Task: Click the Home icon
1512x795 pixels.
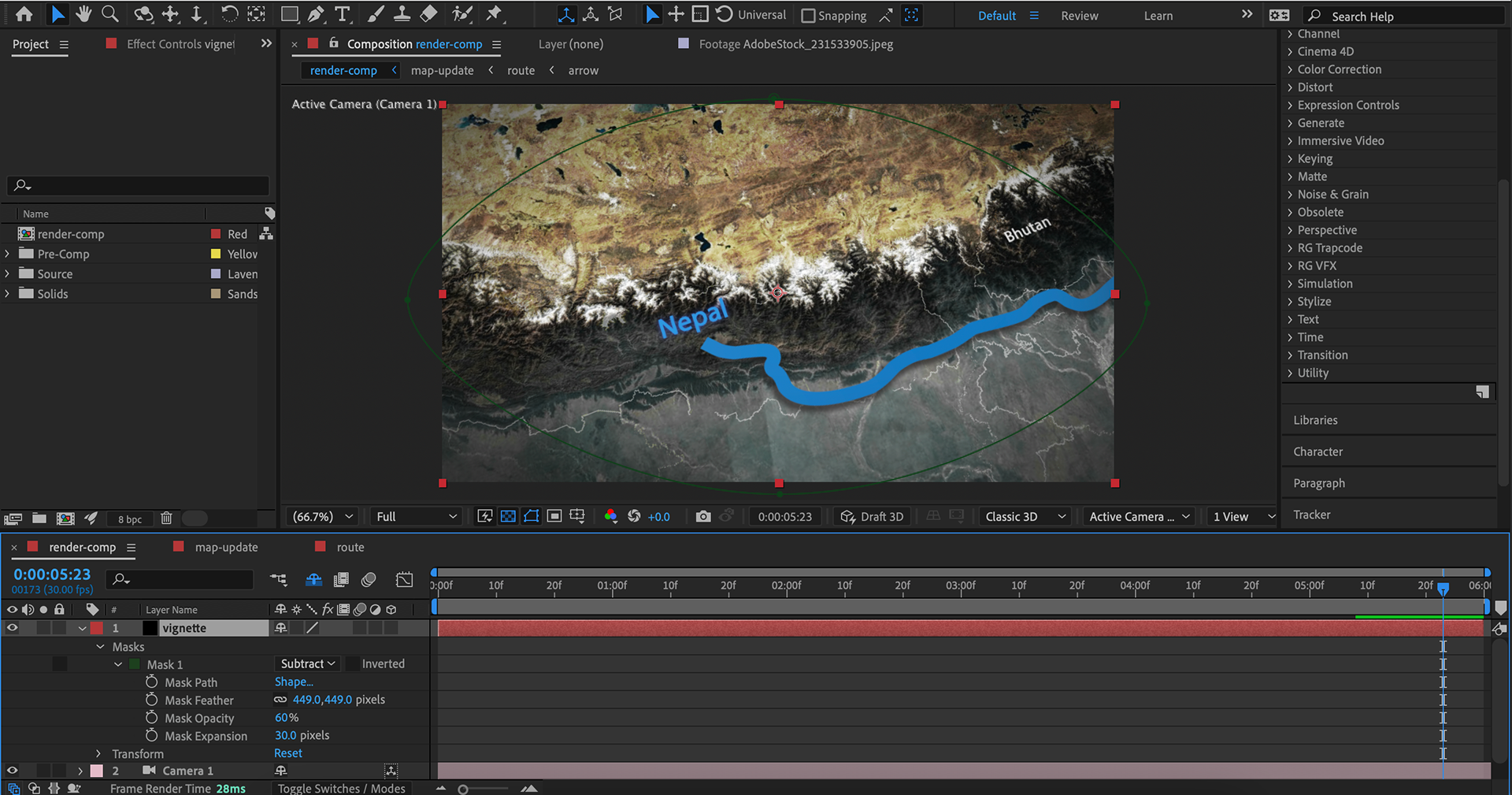Action: [x=24, y=14]
